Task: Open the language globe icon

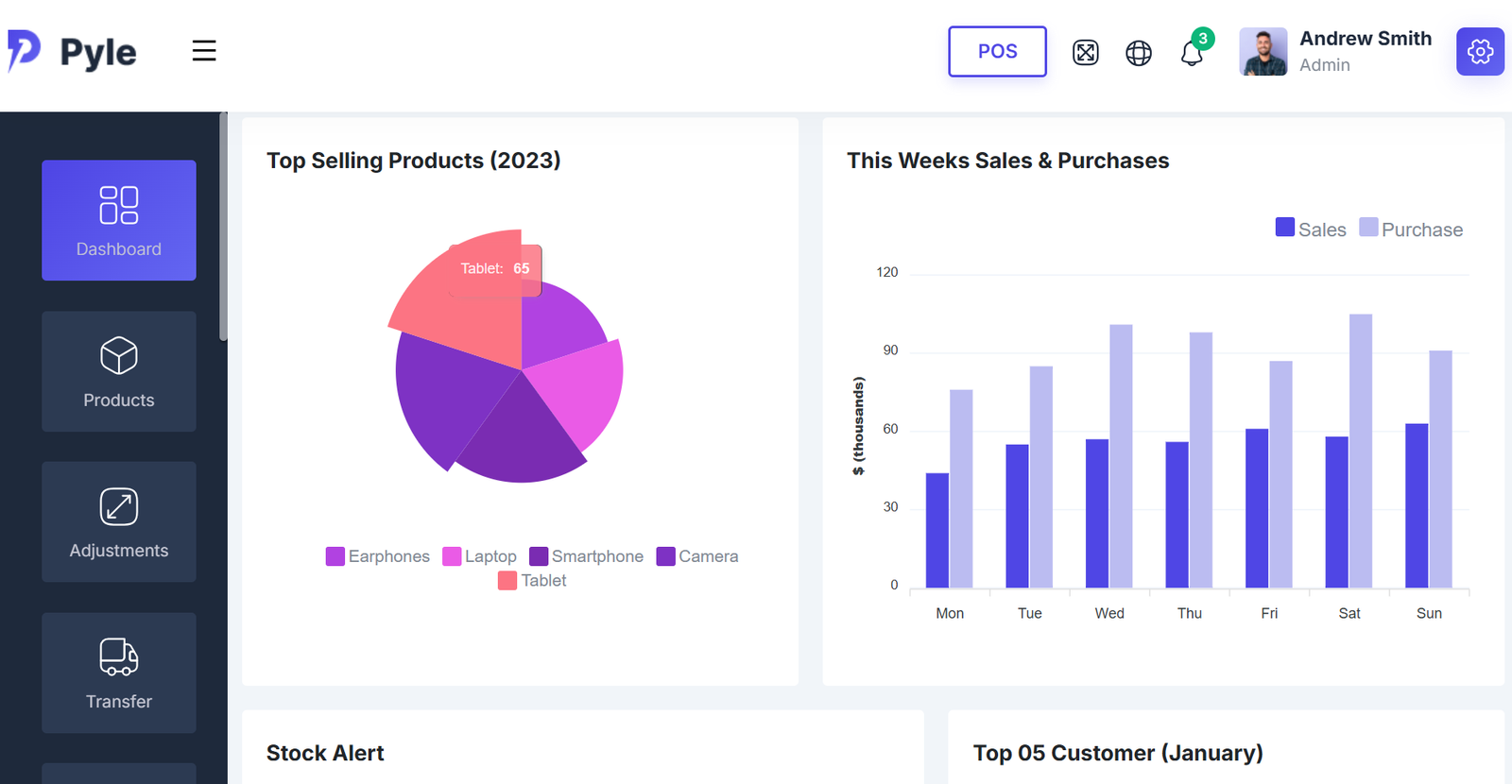Action: tap(1139, 53)
